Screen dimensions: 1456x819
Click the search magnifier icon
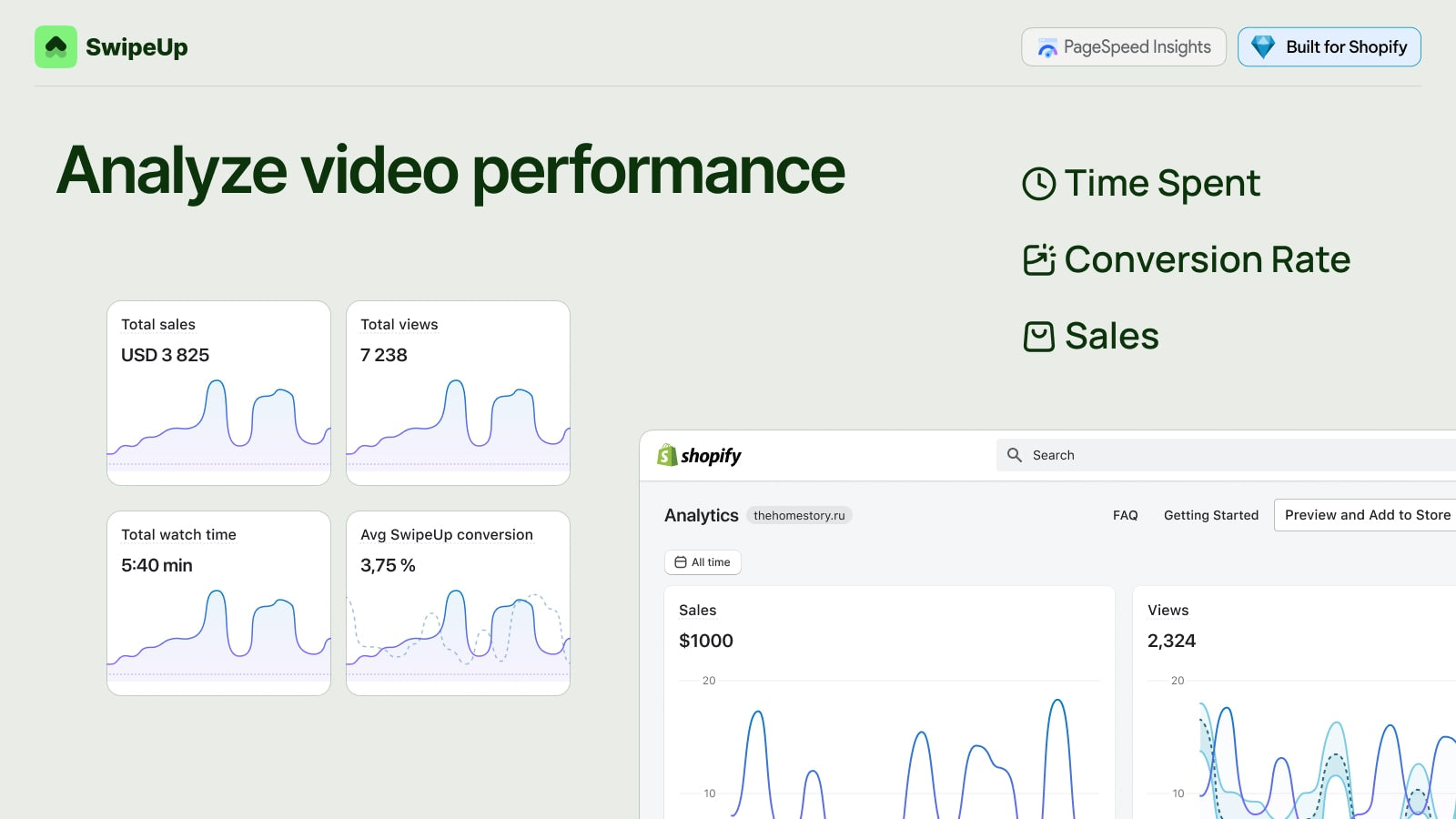click(x=1015, y=455)
